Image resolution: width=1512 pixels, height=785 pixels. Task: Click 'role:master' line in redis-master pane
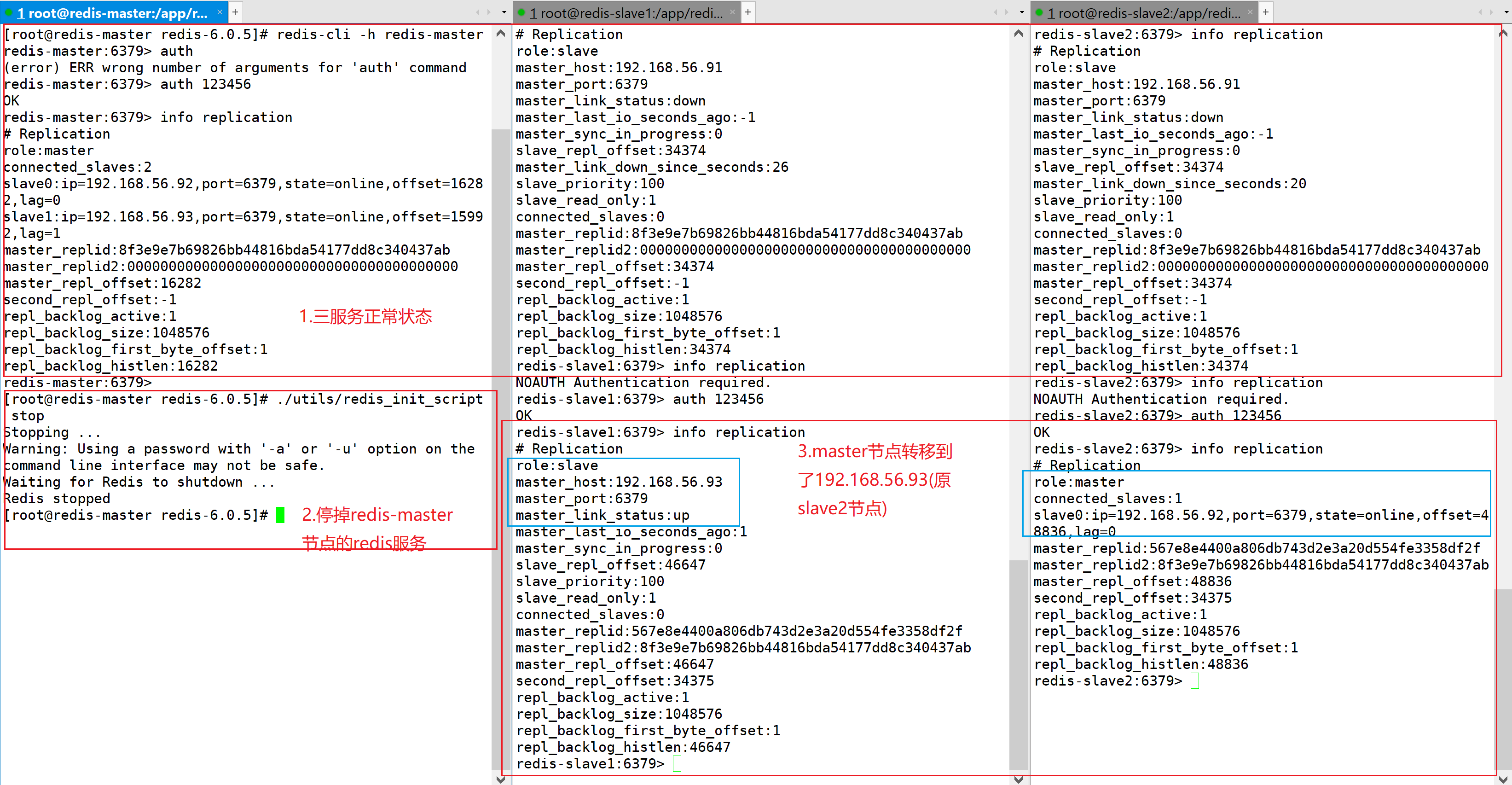49,150
